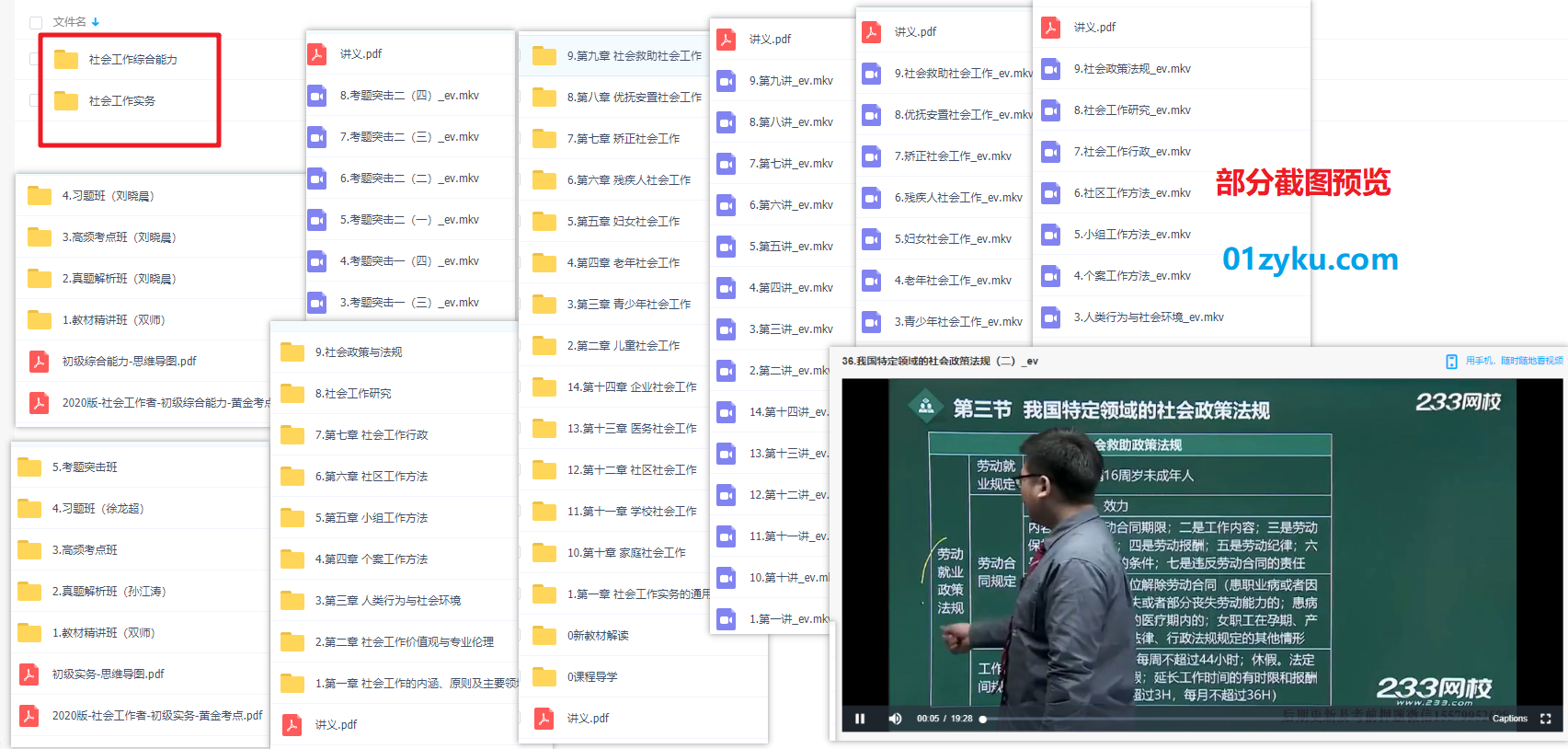Image resolution: width=1568 pixels, height=749 pixels.
Task: Open file 5.考题突击二（一）_ev.mkv
Action: 410,220
